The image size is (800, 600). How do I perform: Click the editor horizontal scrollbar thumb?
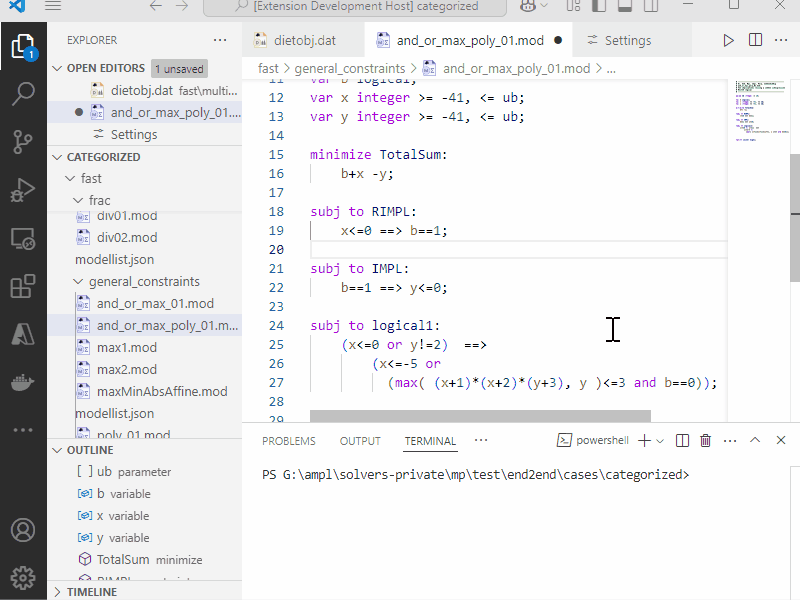pyautogui.click(x=480, y=416)
